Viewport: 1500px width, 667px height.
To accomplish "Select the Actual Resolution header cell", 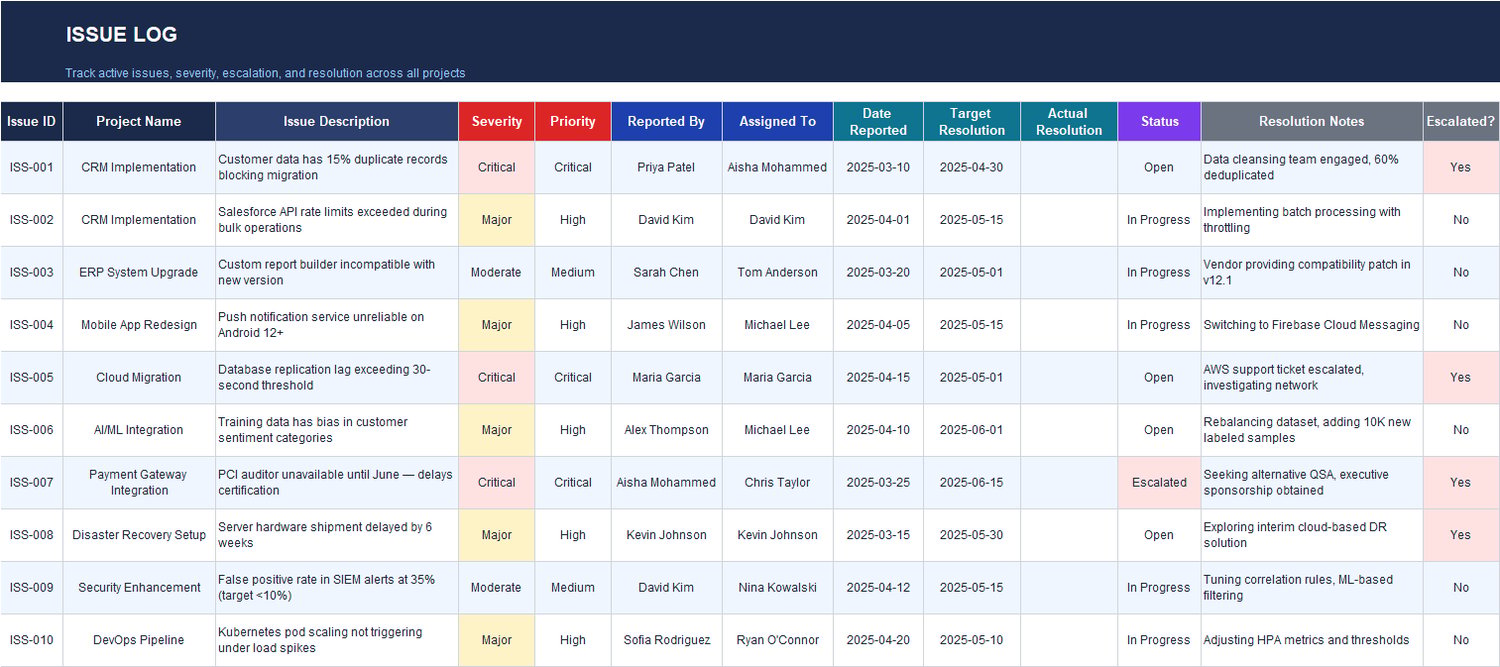I will (x=1068, y=121).
